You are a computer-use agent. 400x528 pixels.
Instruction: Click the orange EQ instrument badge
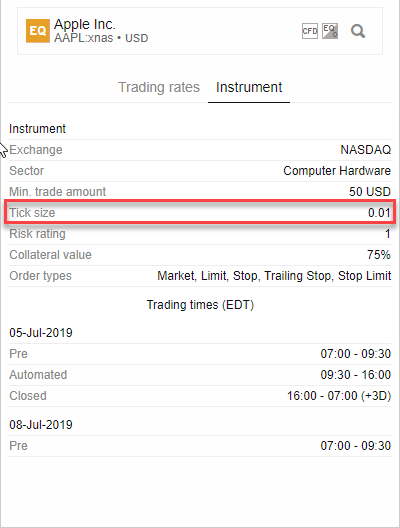(38, 31)
